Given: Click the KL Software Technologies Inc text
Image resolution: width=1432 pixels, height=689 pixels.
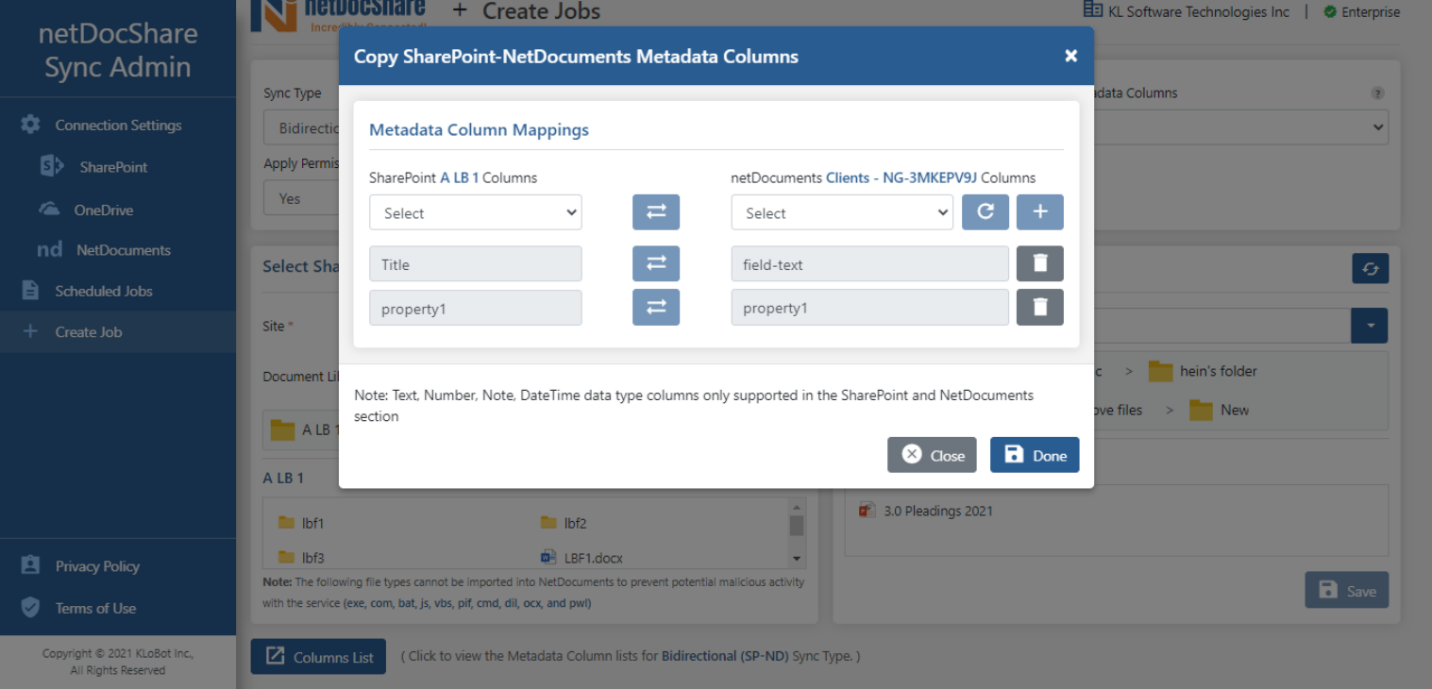Looking at the screenshot, I should click(1199, 12).
